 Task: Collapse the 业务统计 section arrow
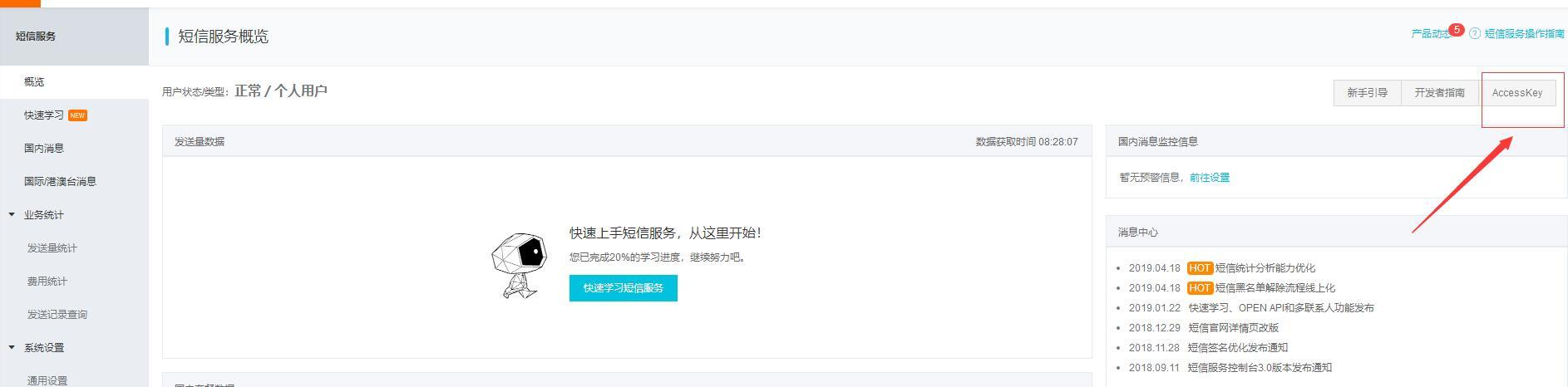coord(12,215)
